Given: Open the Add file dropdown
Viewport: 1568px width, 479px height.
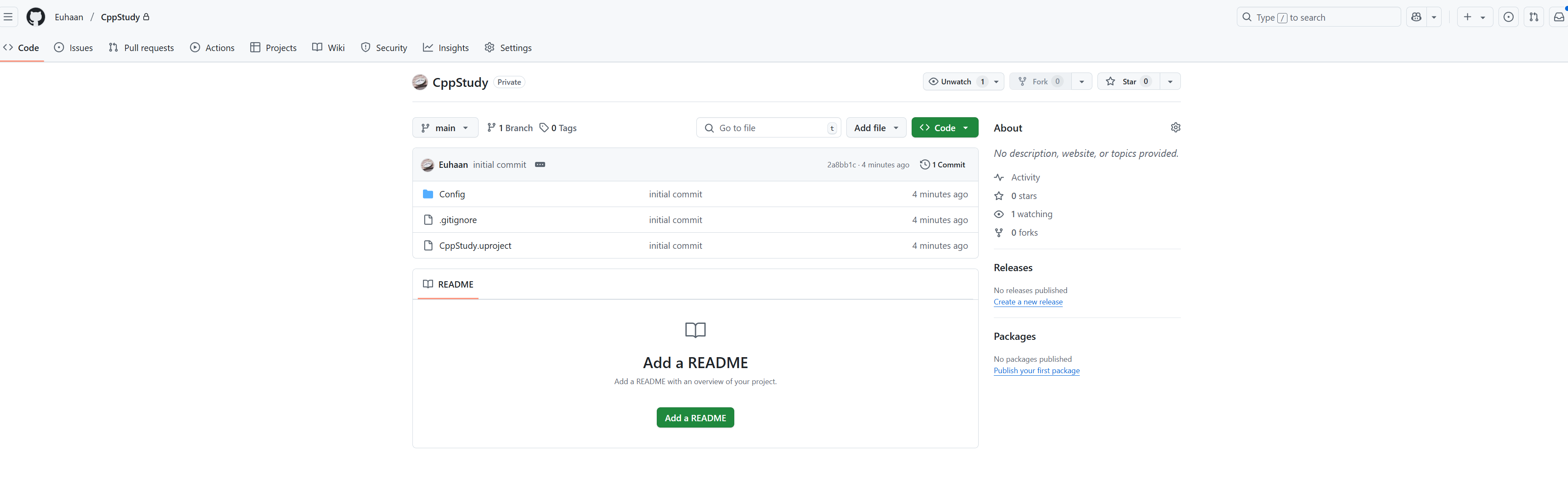Looking at the screenshot, I should (x=875, y=128).
